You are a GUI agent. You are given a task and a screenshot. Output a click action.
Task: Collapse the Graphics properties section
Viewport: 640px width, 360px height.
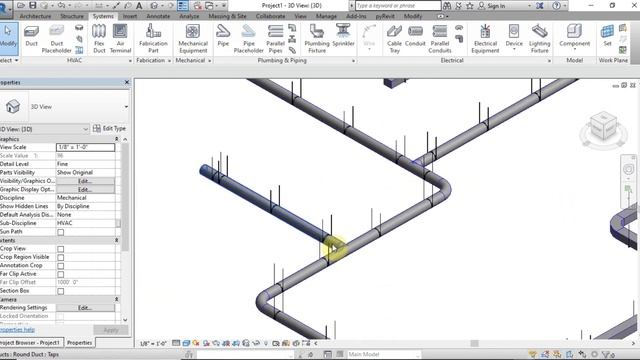[x=116, y=139]
